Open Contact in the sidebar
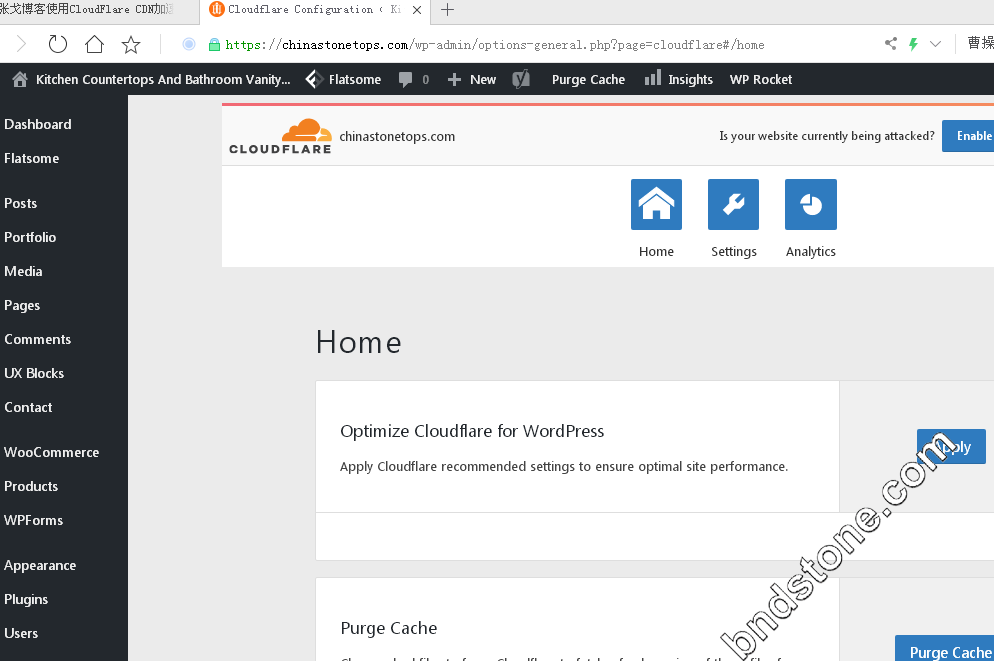The image size is (994, 661). (x=29, y=408)
